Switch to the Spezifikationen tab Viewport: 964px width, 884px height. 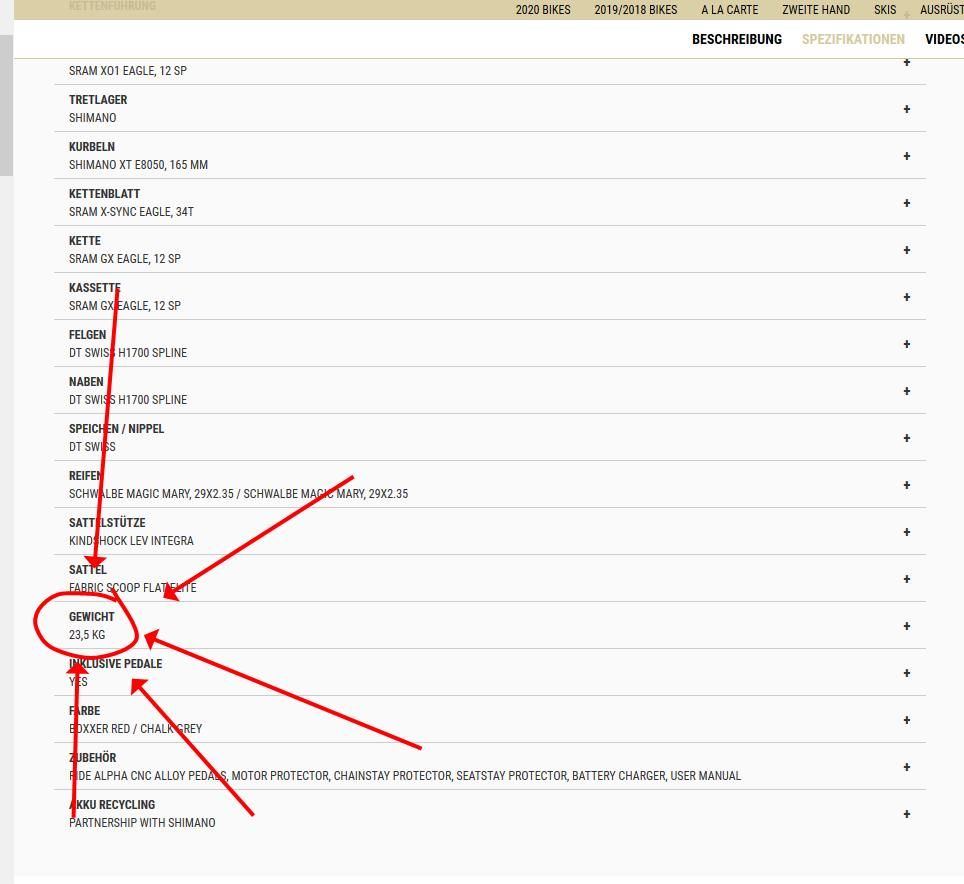[853, 39]
